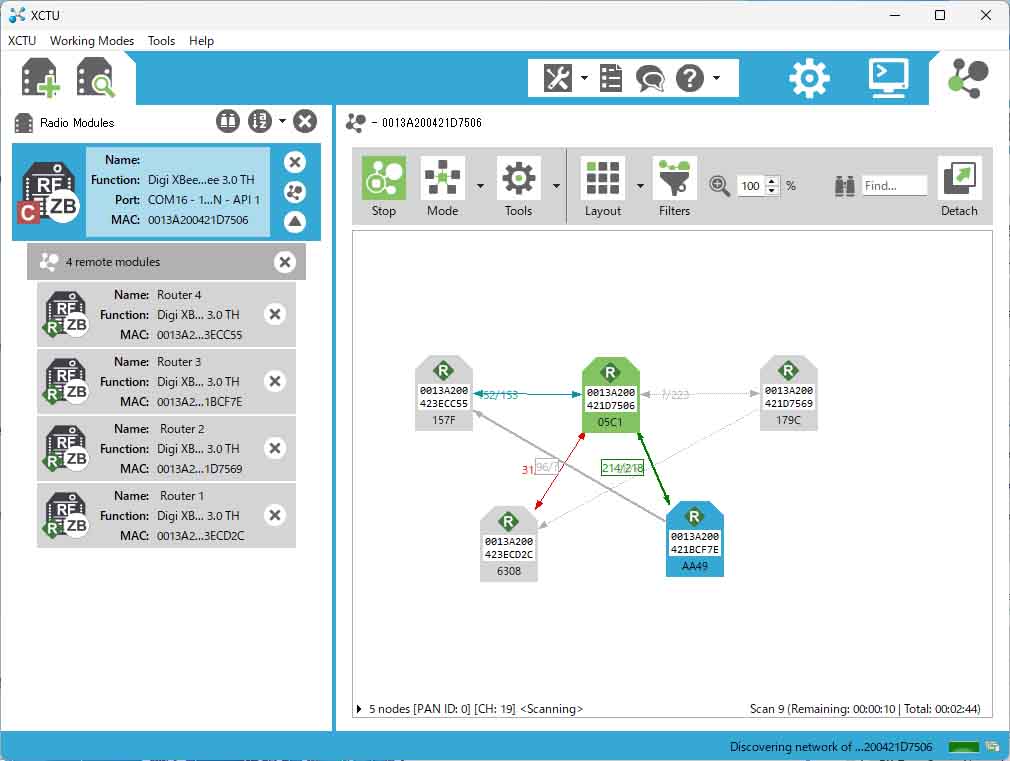Switch to Consoles working mode
This screenshot has width=1010, height=761.
pos(887,78)
